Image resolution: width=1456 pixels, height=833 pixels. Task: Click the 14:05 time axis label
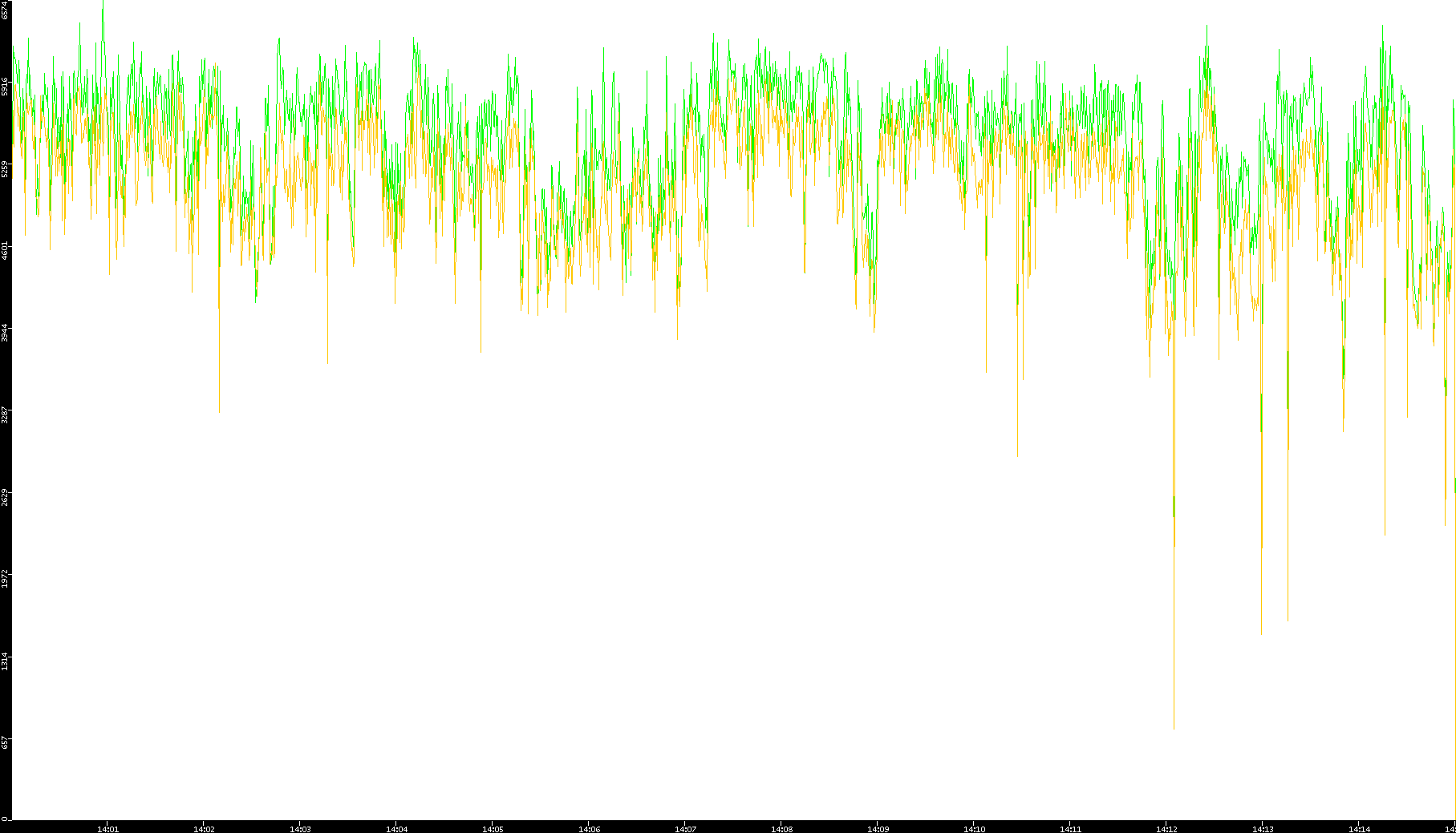tap(493, 829)
